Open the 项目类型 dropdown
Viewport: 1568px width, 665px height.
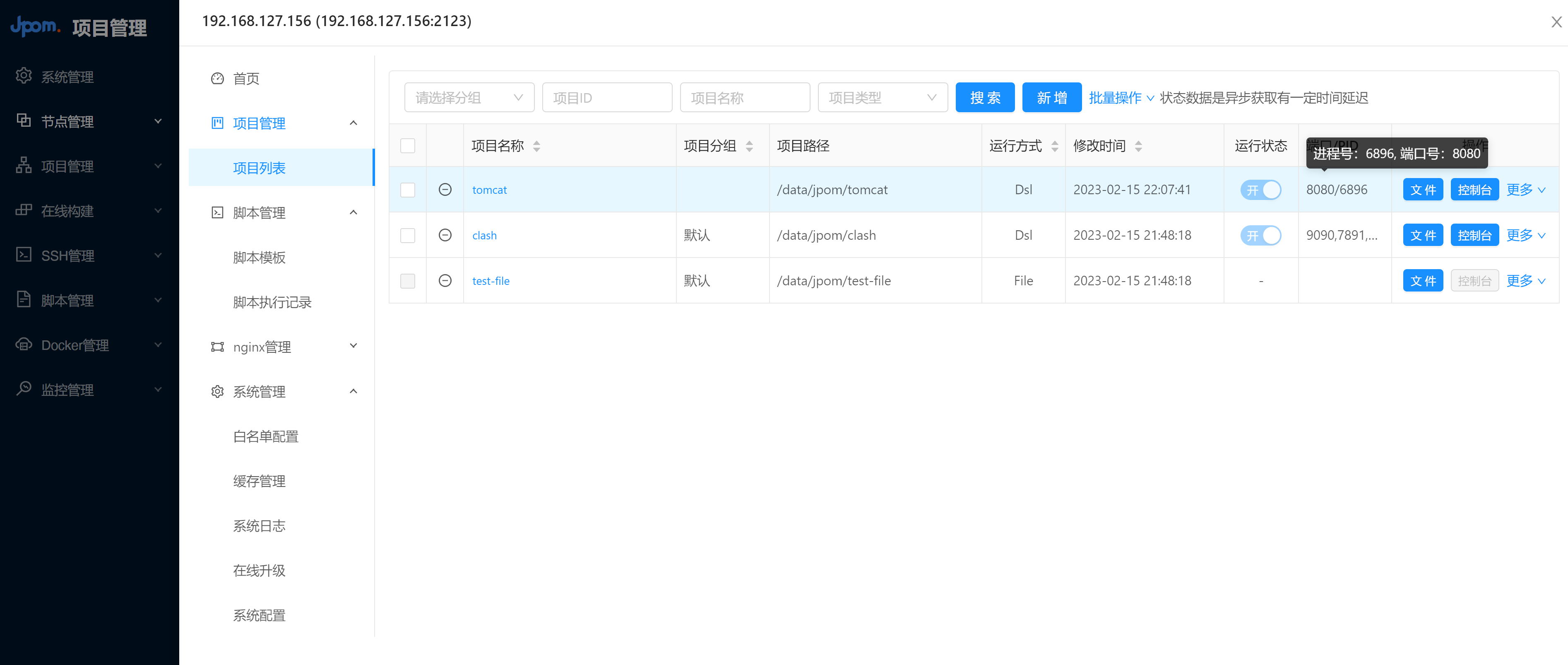[883, 97]
